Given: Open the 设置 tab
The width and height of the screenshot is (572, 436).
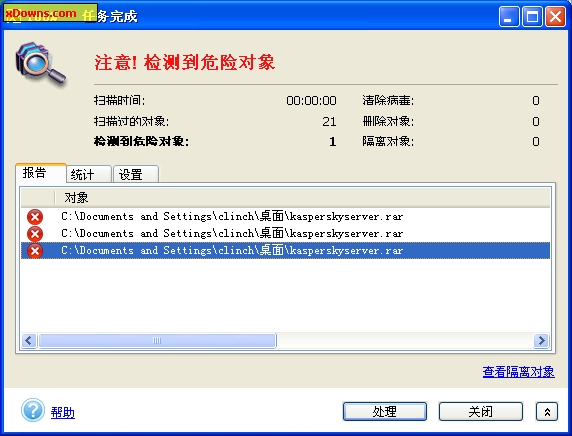Looking at the screenshot, I should click(x=136, y=174).
